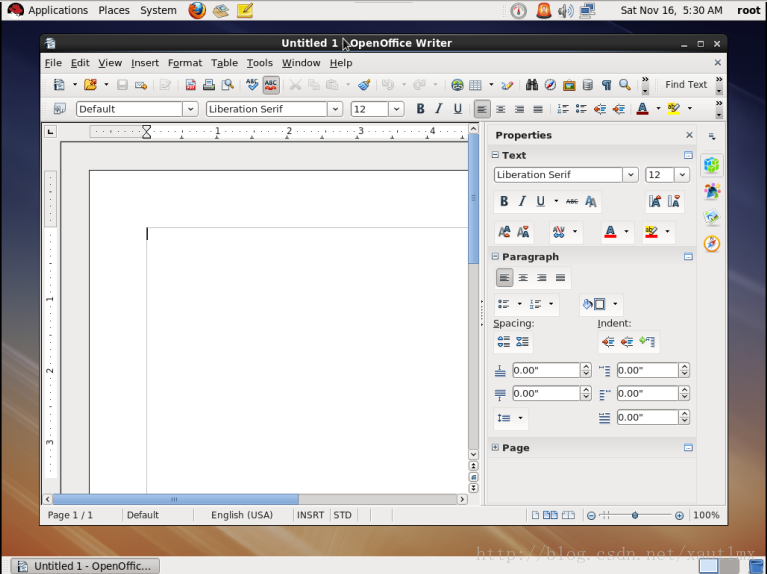The image size is (767, 574).
Task: Open the sidebar Gallery panel icon
Action: point(712,217)
